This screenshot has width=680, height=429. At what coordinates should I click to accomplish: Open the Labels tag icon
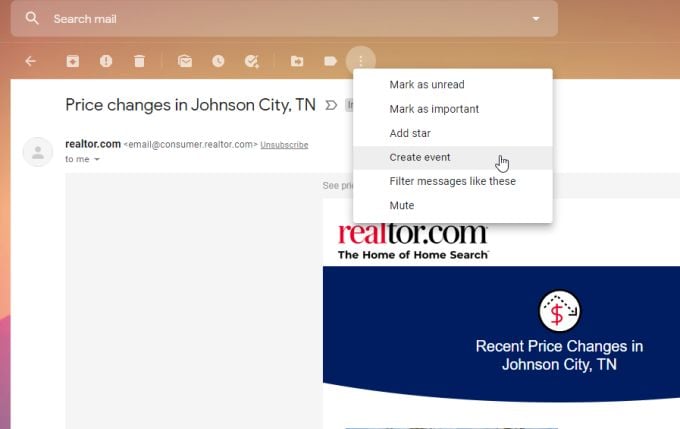(330, 61)
